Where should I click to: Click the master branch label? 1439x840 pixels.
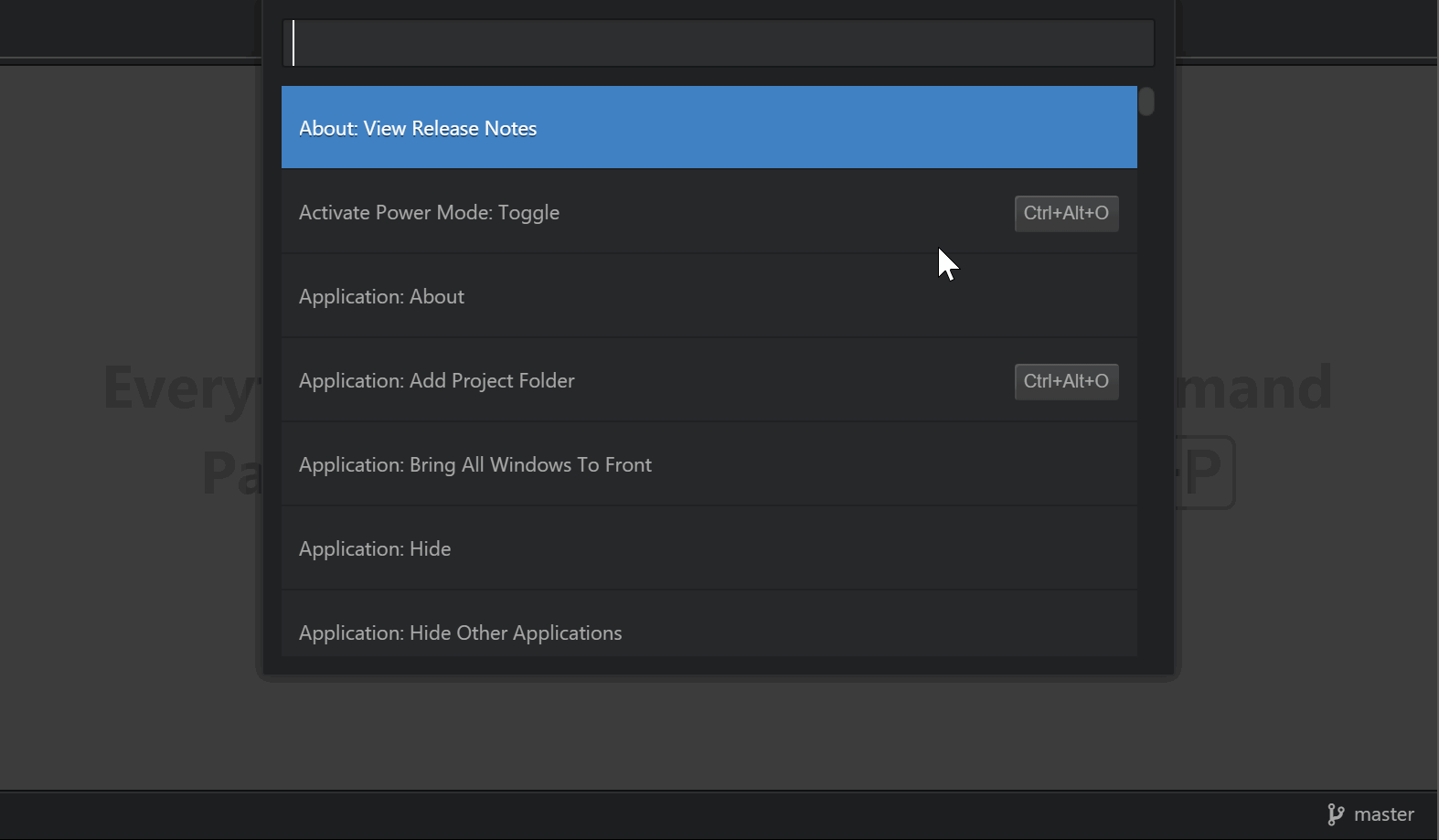pyautogui.click(x=1383, y=814)
